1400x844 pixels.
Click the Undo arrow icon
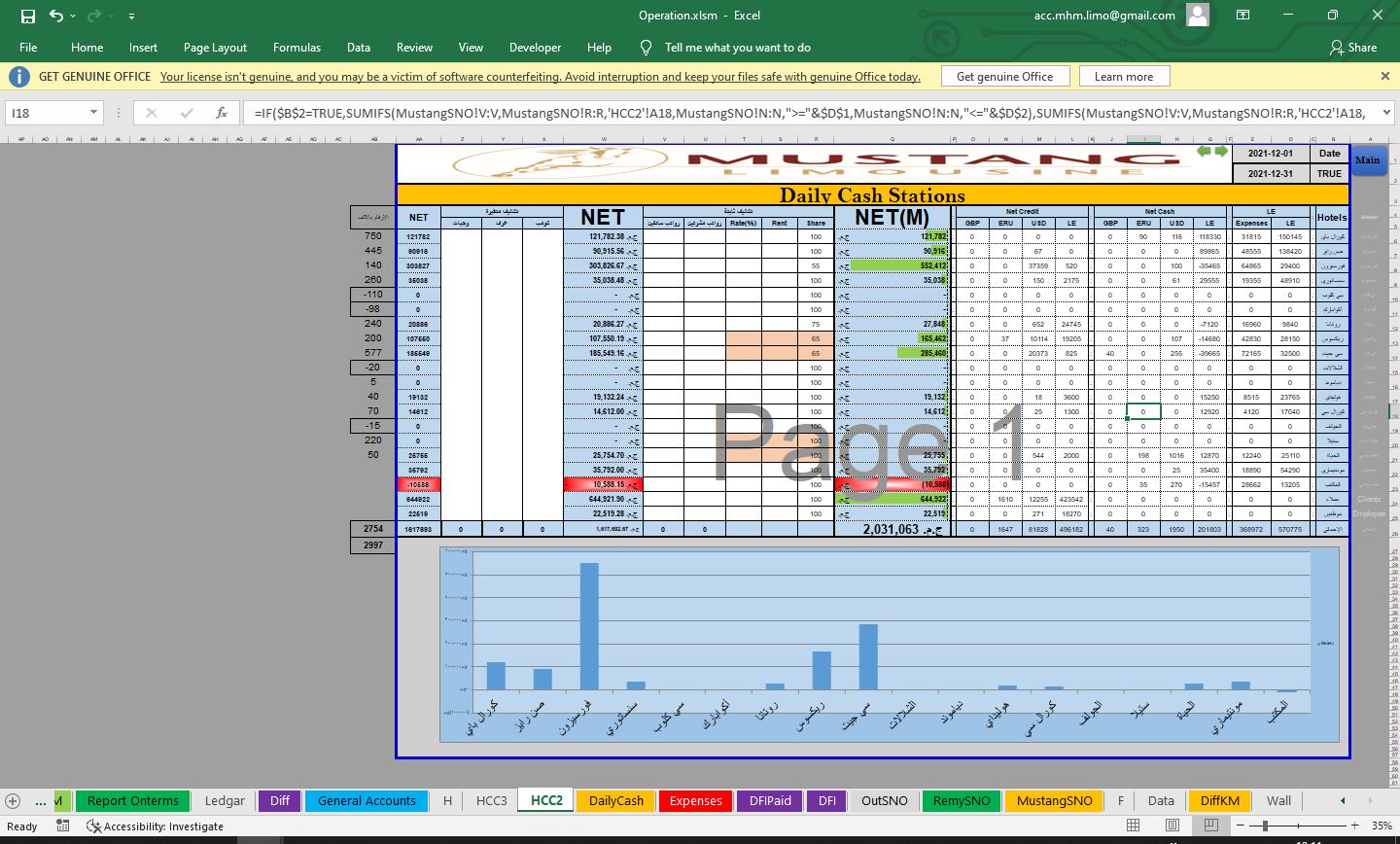pyautogui.click(x=55, y=16)
